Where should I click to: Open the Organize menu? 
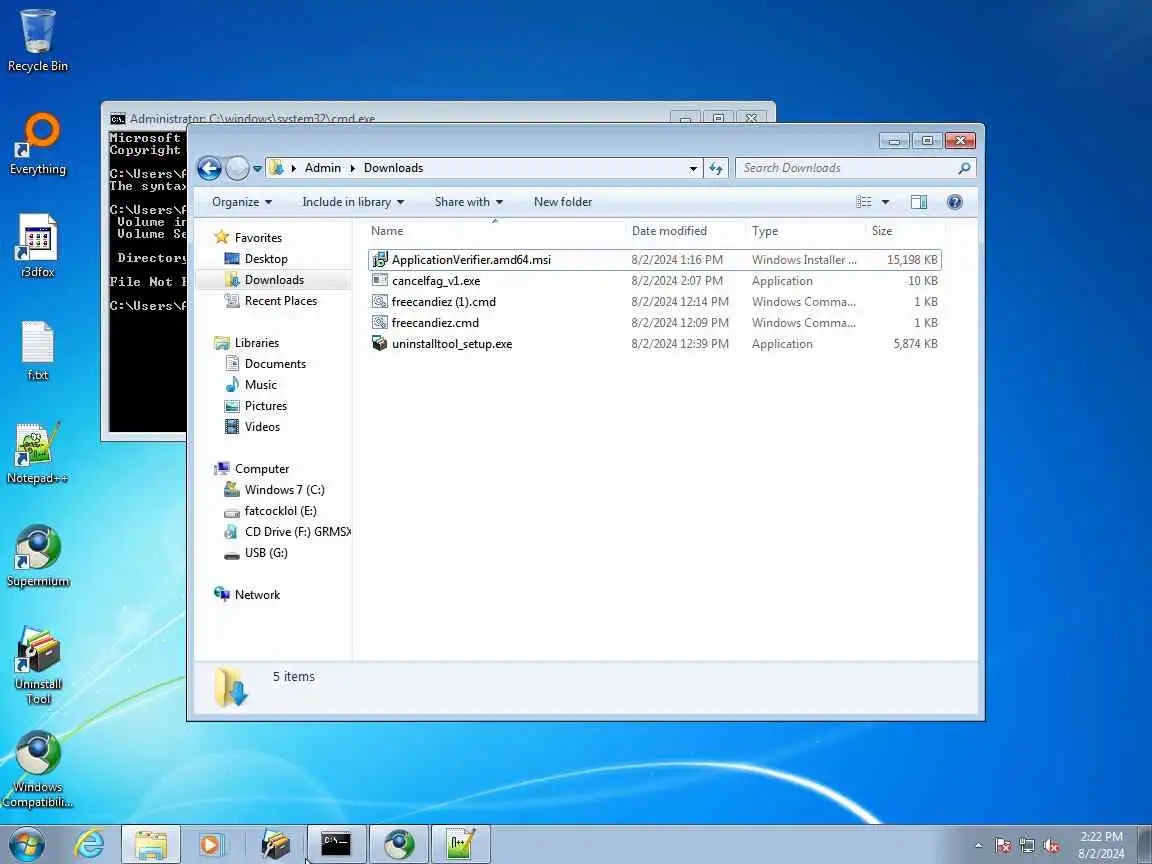tap(242, 202)
